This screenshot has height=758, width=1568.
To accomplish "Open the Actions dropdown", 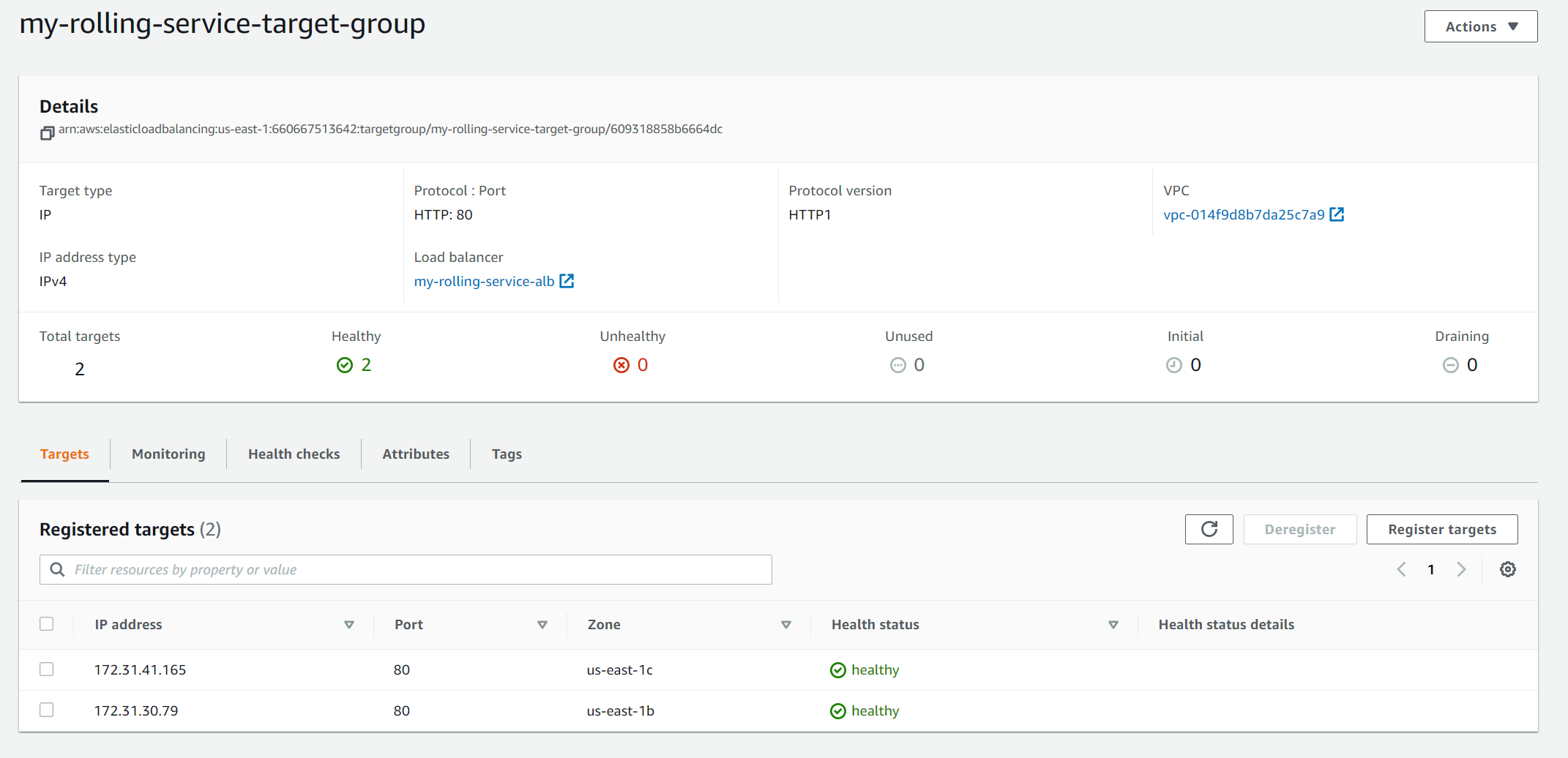I will (1480, 26).
